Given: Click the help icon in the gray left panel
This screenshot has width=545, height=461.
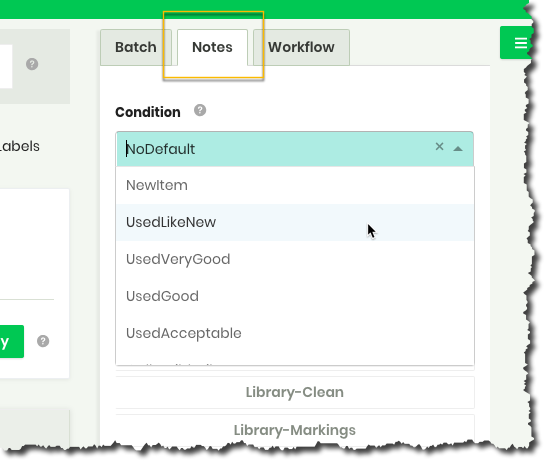Looking at the screenshot, I should coord(32,64).
